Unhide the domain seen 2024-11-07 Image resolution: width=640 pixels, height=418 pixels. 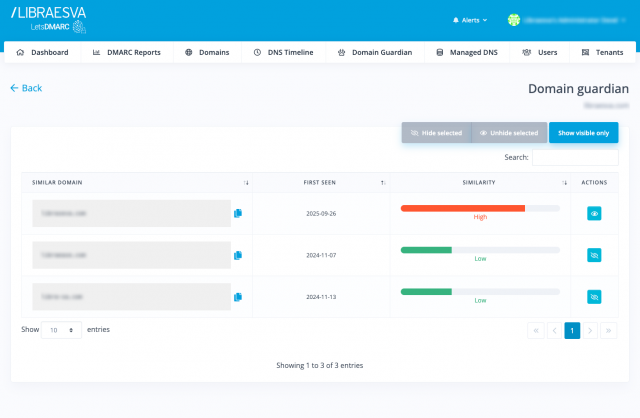click(x=594, y=255)
